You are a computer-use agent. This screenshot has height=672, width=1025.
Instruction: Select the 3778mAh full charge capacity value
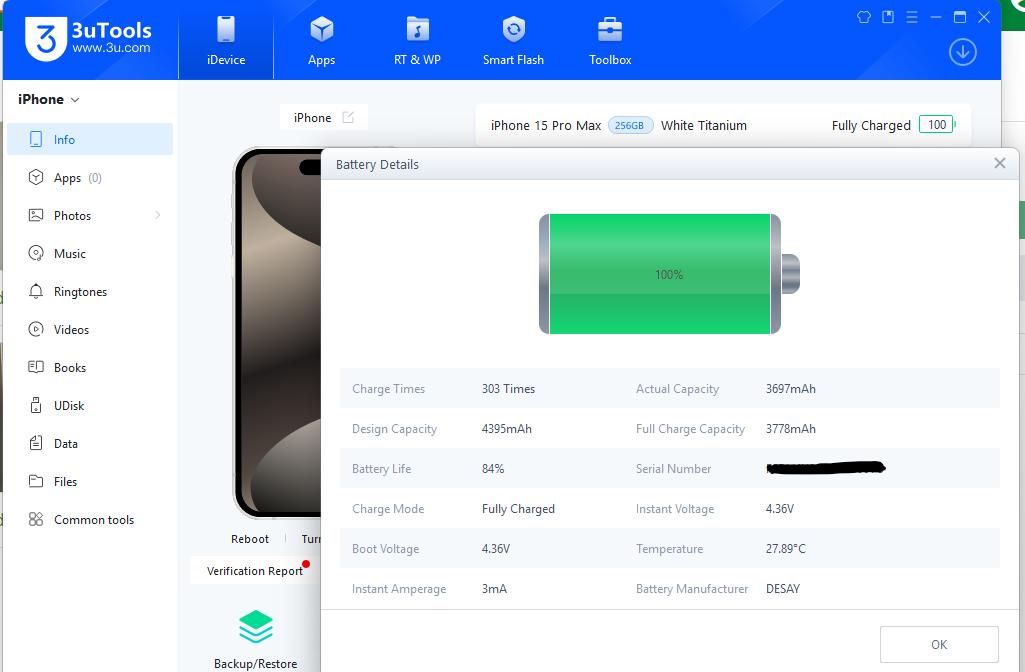pyautogui.click(x=791, y=429)
